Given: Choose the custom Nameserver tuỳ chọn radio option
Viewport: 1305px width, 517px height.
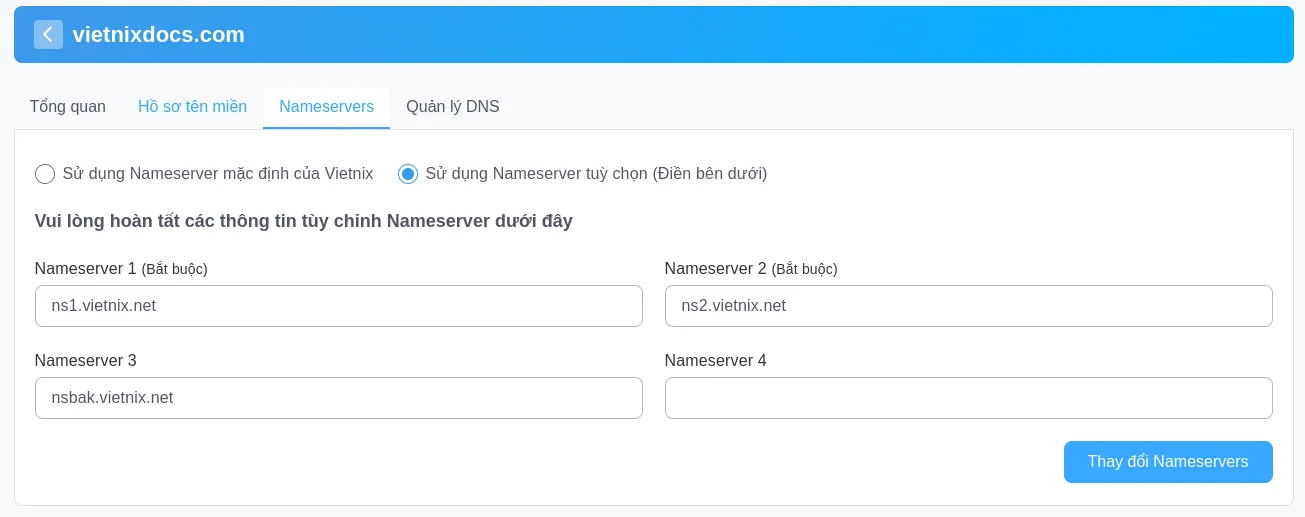Looking at the screenshot, I should coord(408,174).
